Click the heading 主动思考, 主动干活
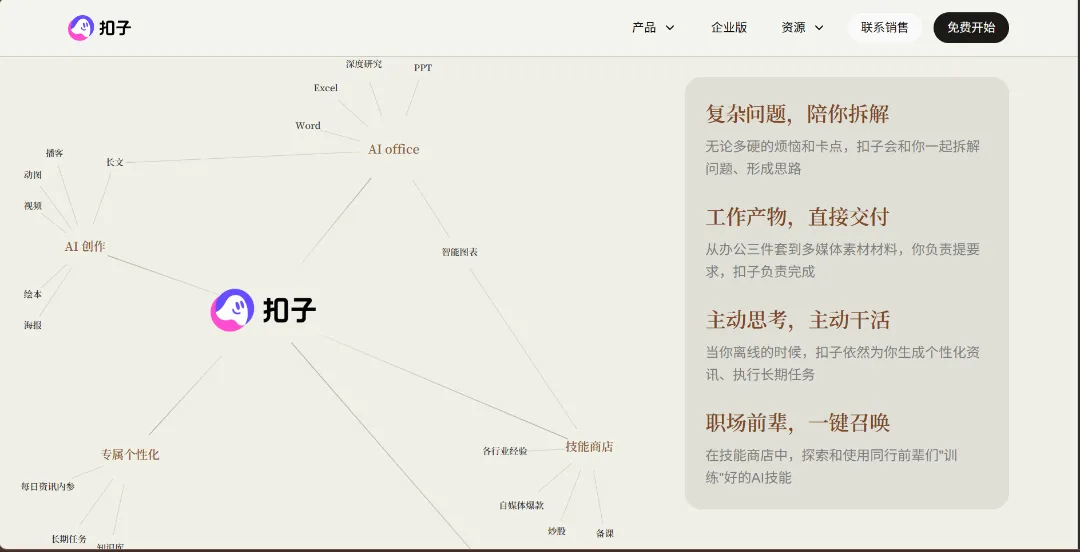The width and height of the screenshot is (1080, 552). coord(797,320)
